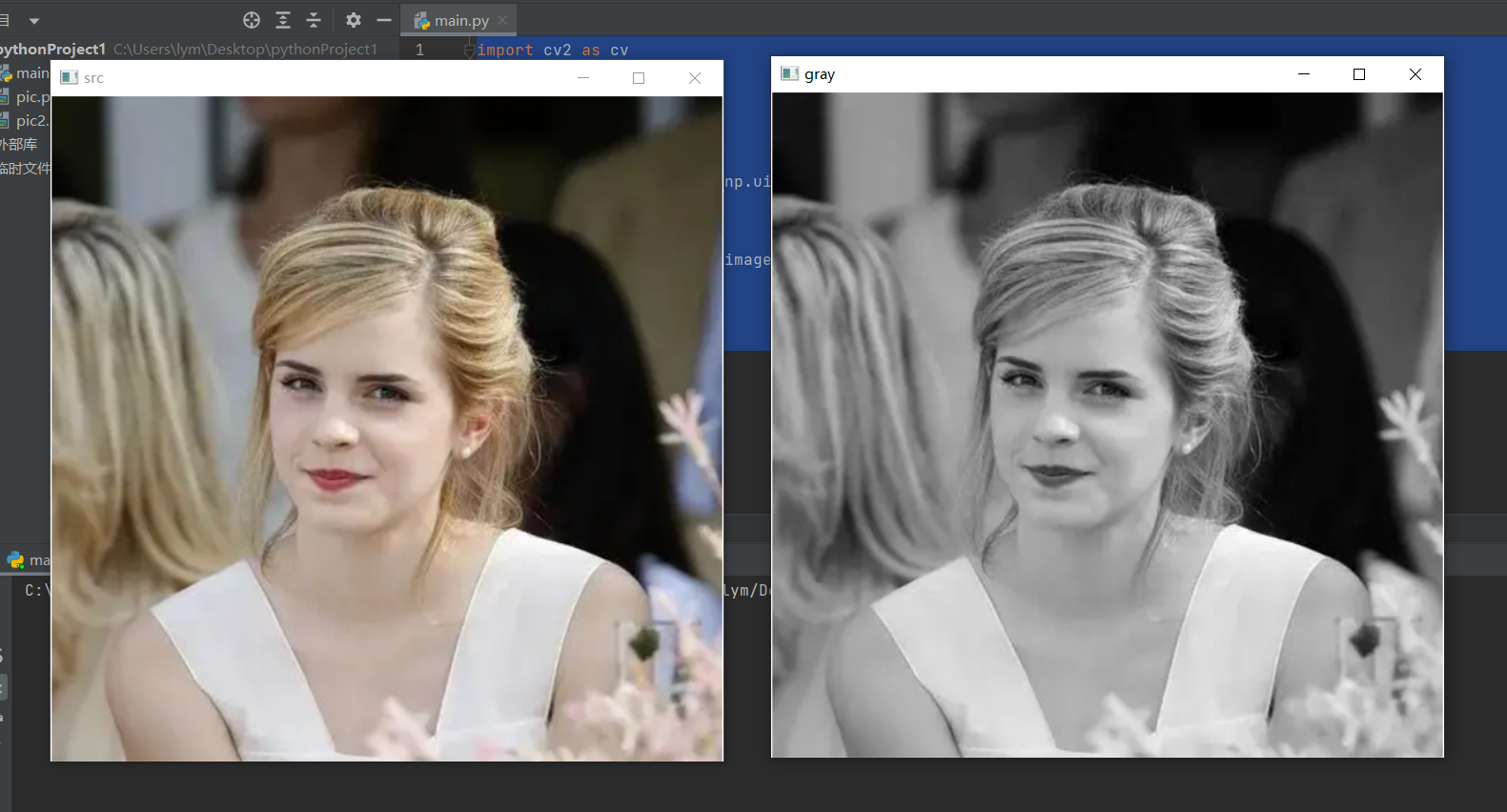Close the gray image window
The width and height of the screenshot is (1507, 812).
pos(1415,74)
